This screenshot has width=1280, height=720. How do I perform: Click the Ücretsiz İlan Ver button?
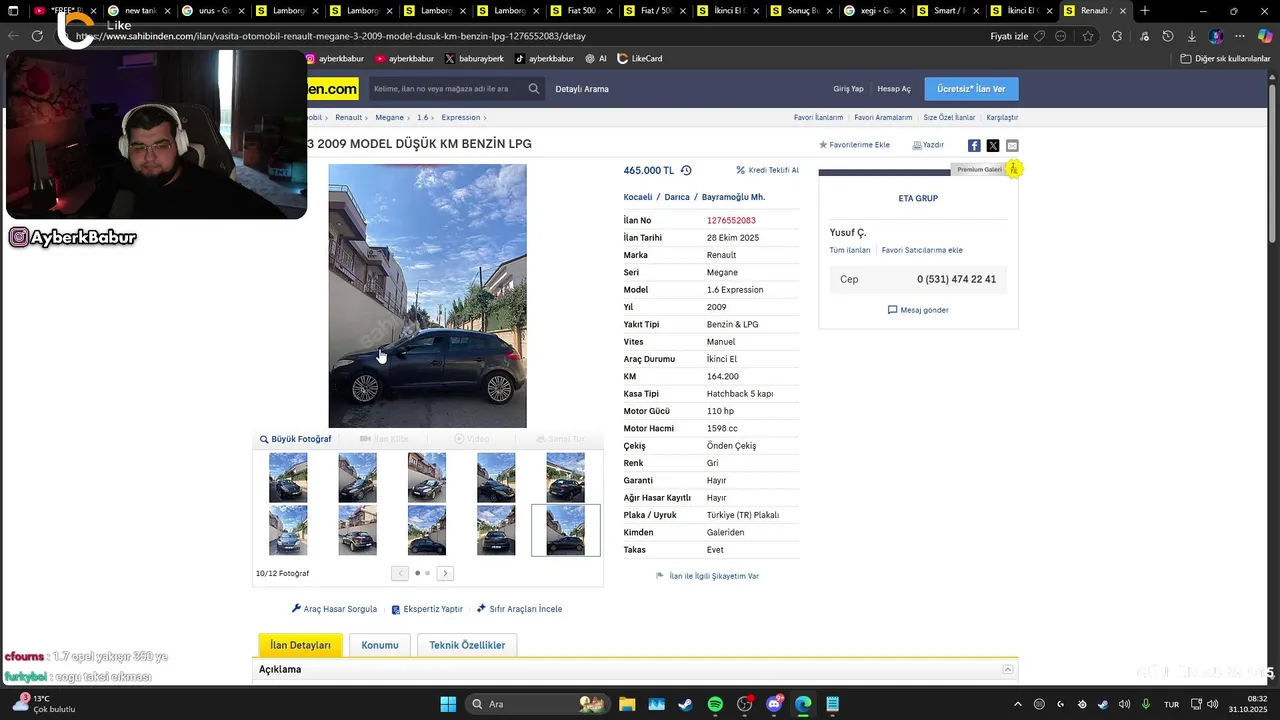[x=971, y=89]
